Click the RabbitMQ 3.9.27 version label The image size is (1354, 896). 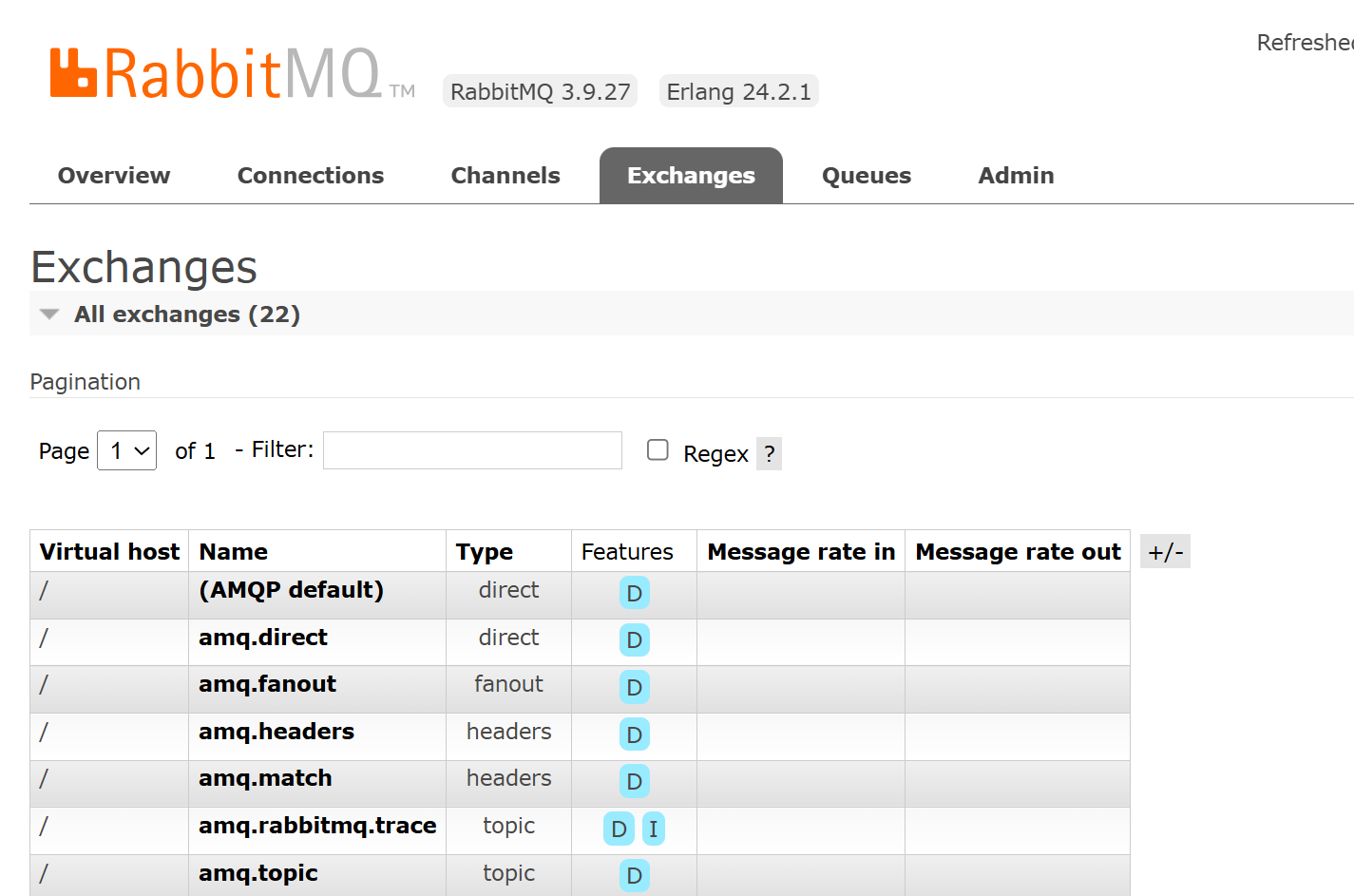tap(540, 91)
